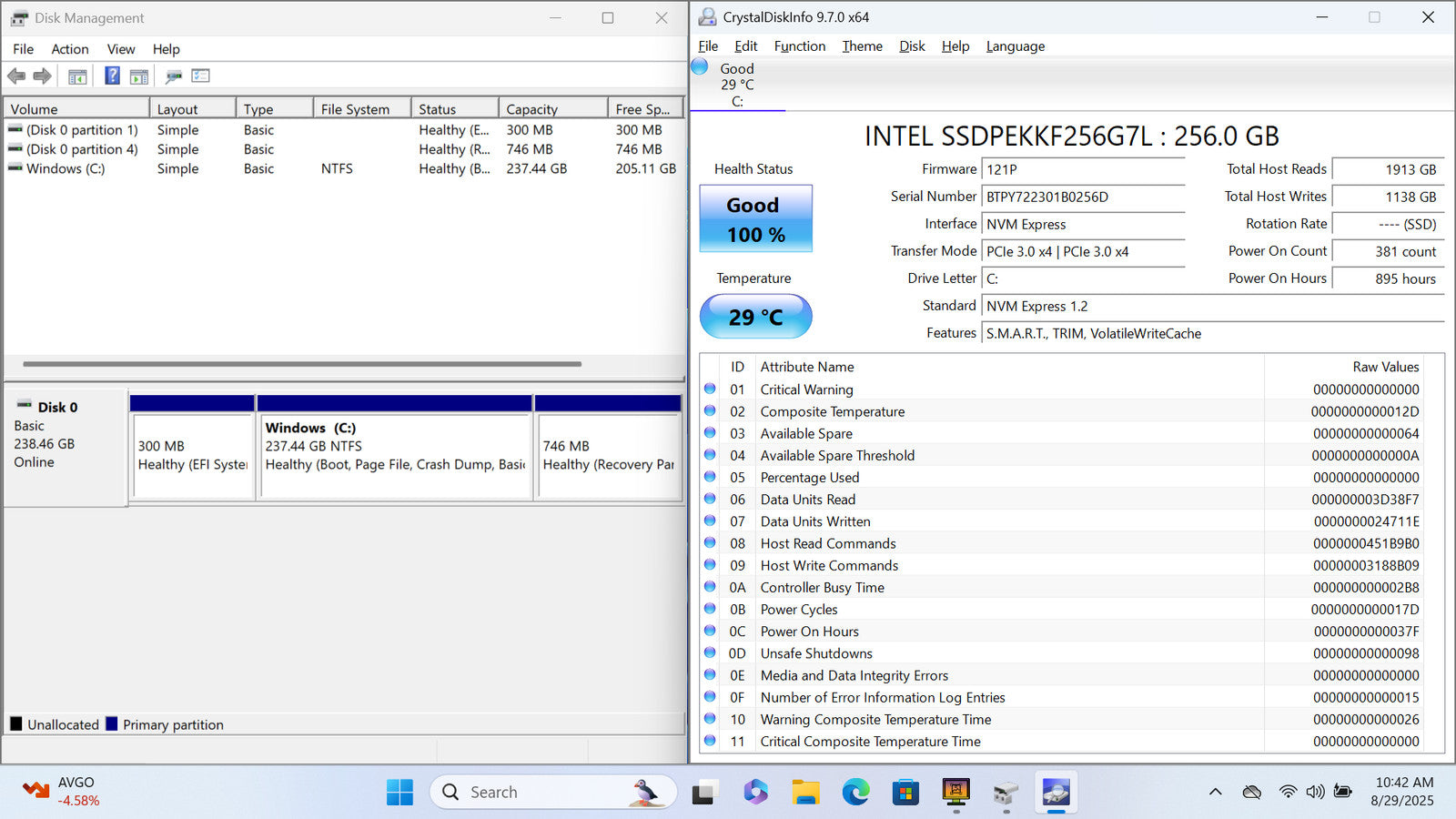Click blue status orb for Percentage Used
This screenshot has width=1456, height=819.
(x=710, y=477)
